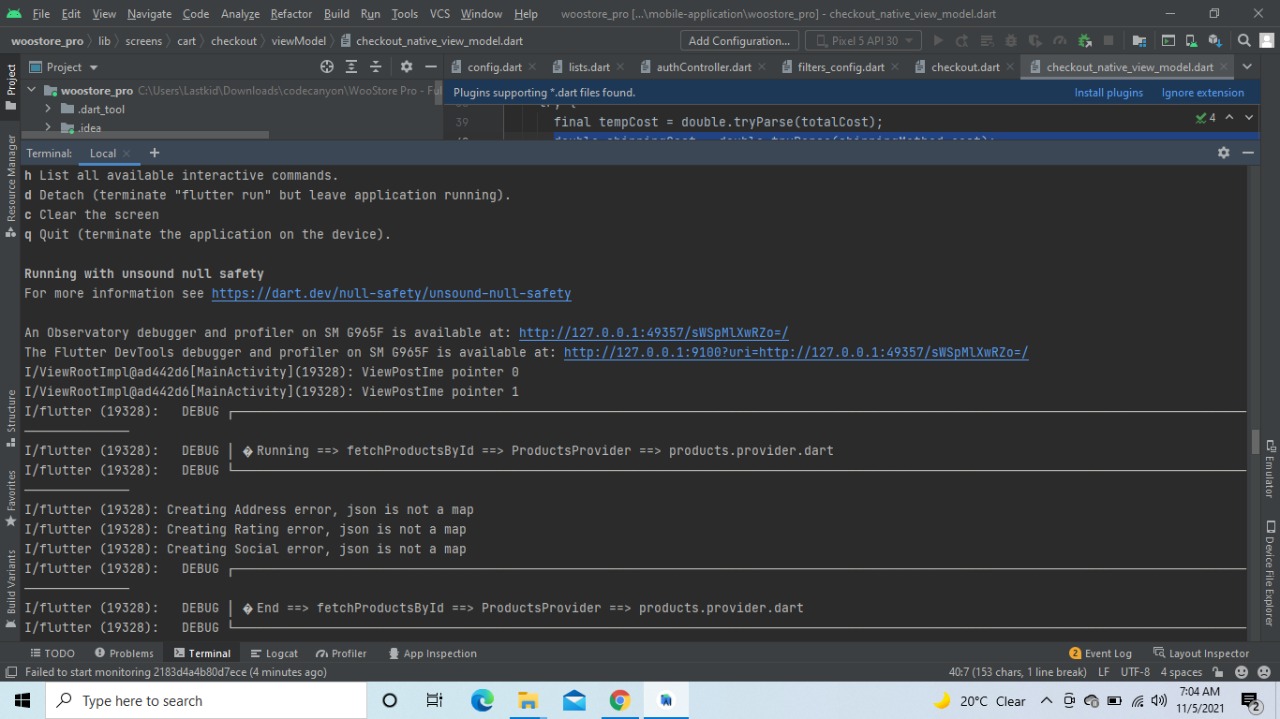Open the Refactor menu
1280x719 pixels.
coord(291,14)
